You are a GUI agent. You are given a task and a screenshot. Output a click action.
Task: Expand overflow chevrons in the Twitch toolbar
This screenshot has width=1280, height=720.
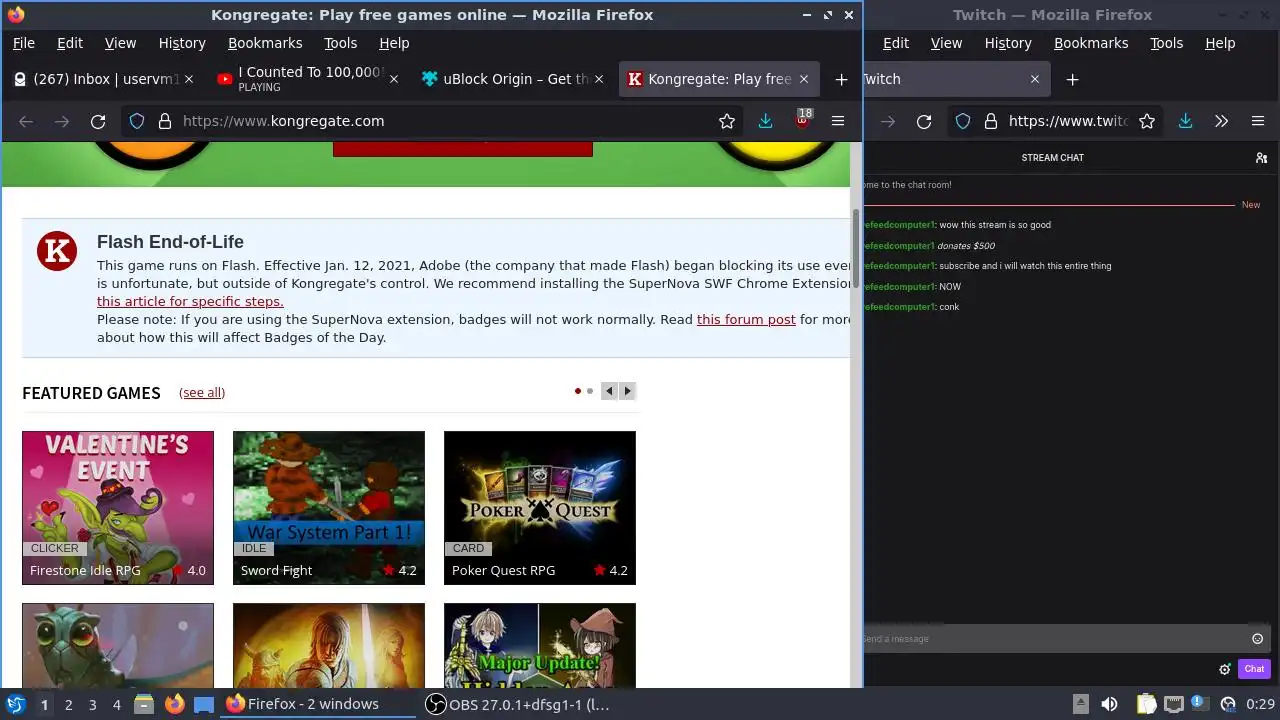point(1221,121)
